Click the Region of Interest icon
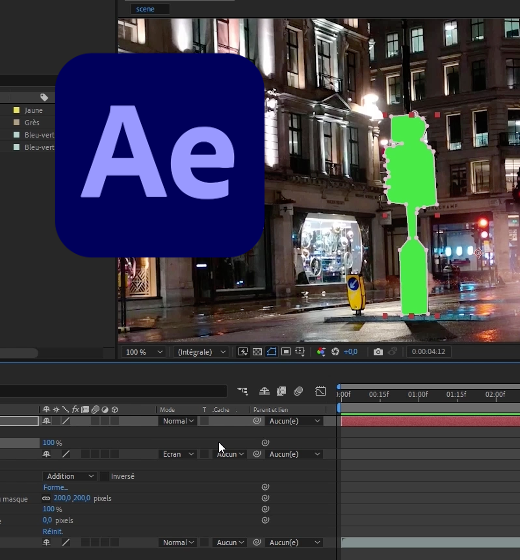Screen dimensions: 520x560 coord(286,352)
